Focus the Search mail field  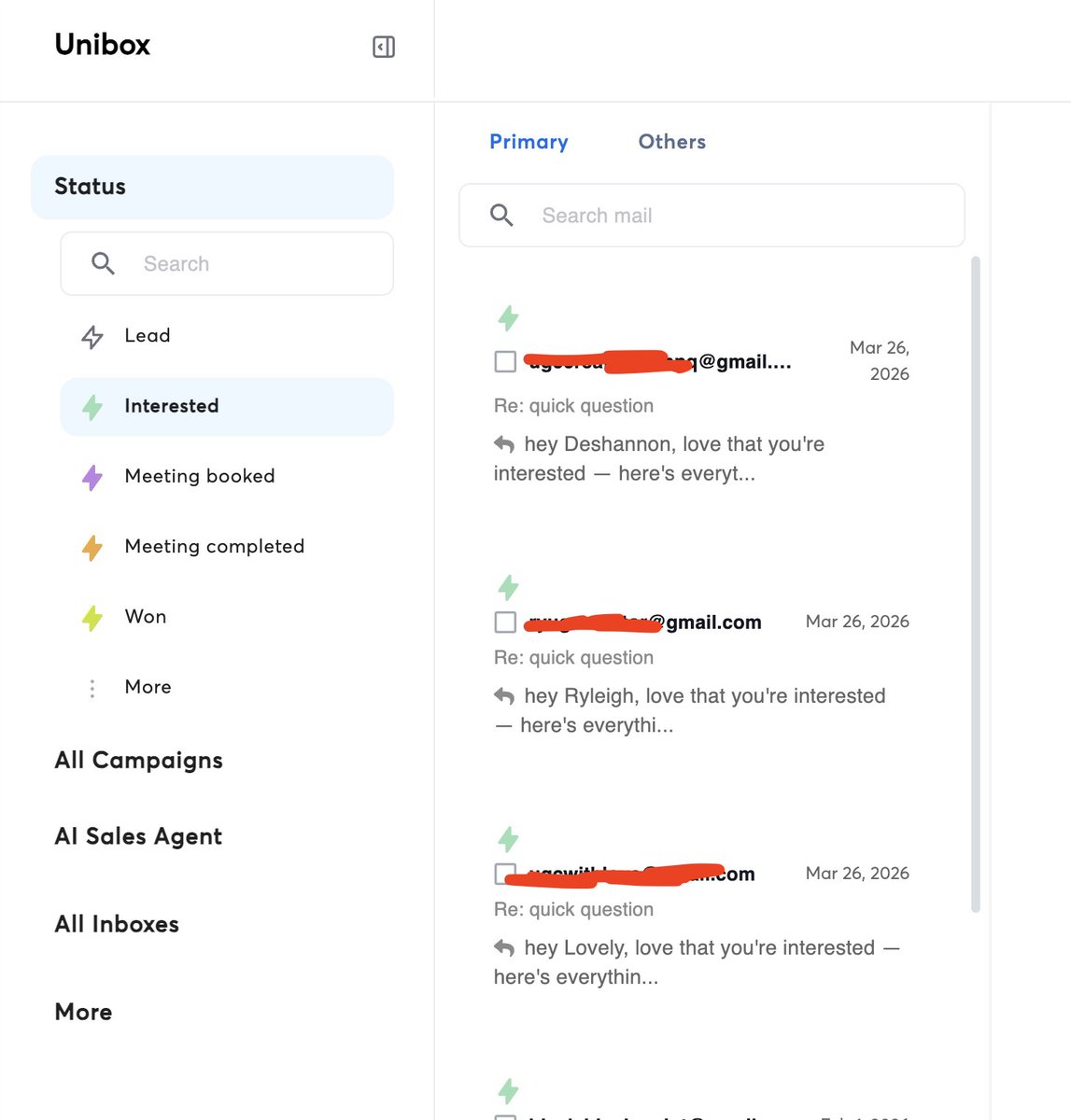coord(712,216)
